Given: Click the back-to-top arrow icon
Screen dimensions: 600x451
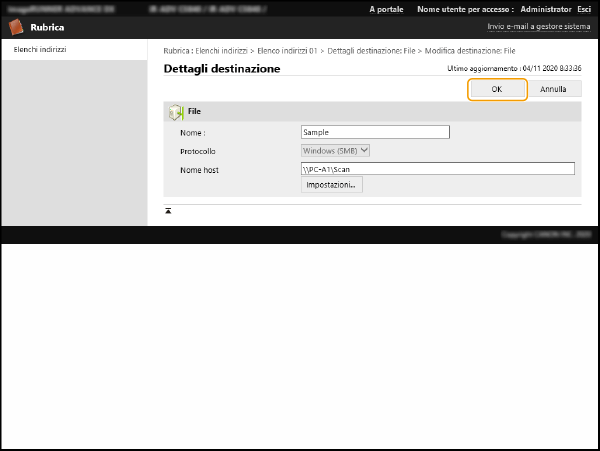Looking at the screenshot, I should click(x=168, y=212).
